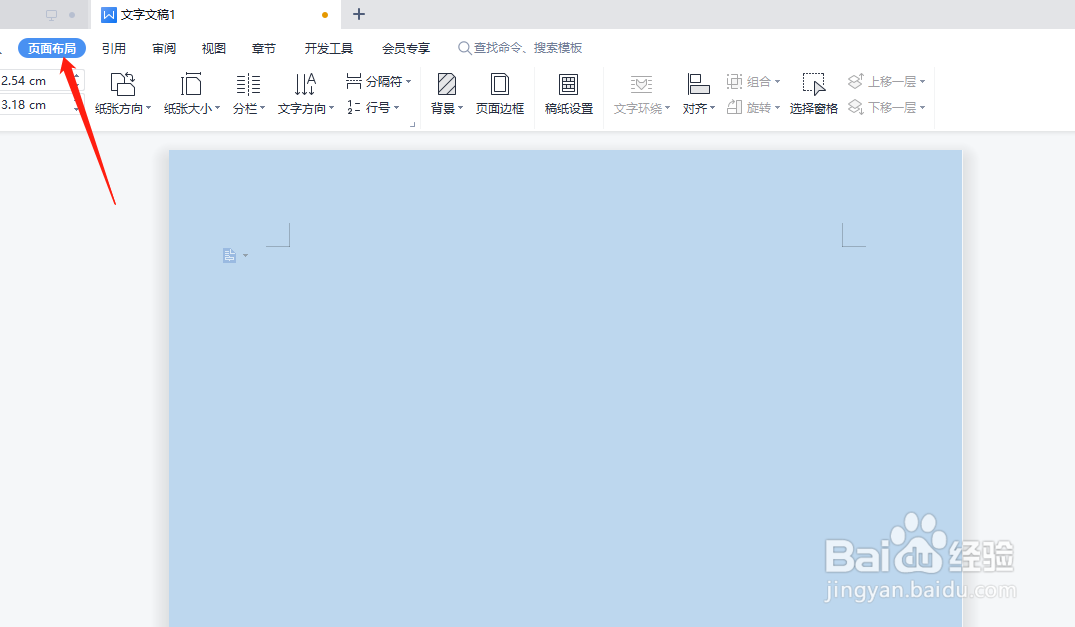The image size is (1075, 627).
Task: Select the 文字文稿1 document tab
Action: (x=216, y=14)
